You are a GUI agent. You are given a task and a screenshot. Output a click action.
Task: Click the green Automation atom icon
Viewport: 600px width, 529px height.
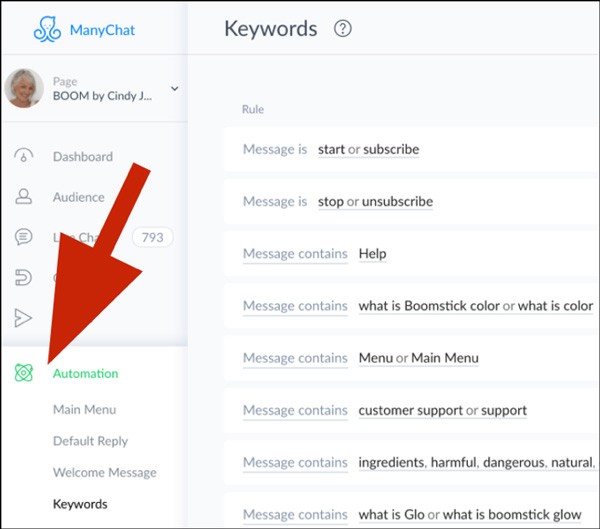click(24, 372)
